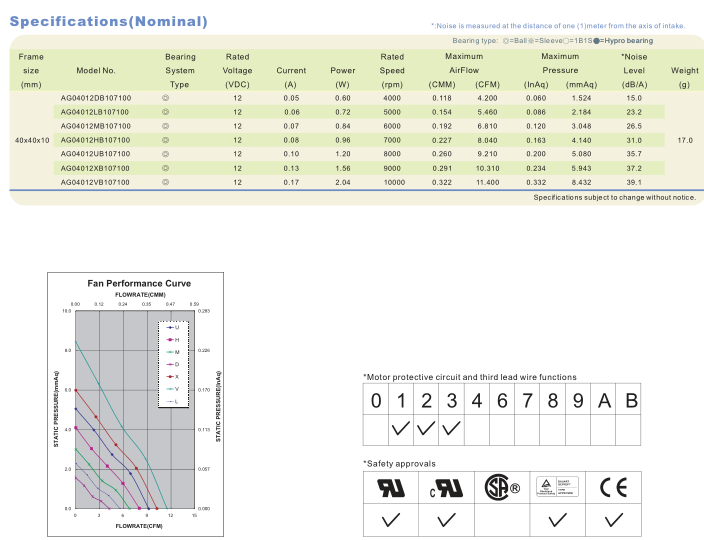The width and height of the screenshot is (704, 540).
Task: Click the cUL safety approval logo
Action: [446, 488]
